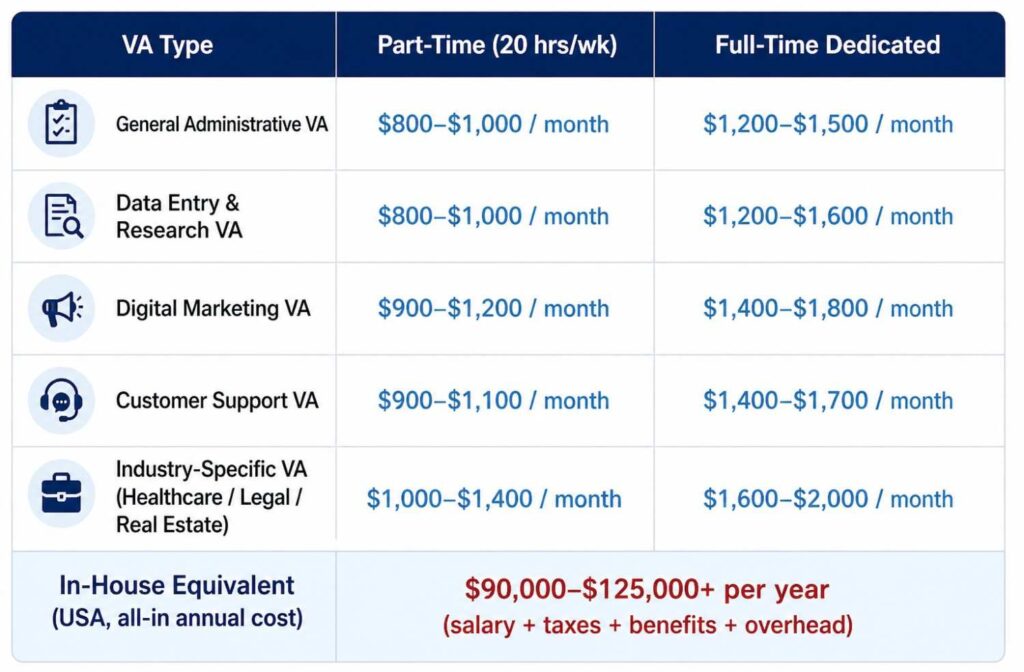Click the Digital Marketing megaphone icon
1024x672 pixels.
(61, 308)
